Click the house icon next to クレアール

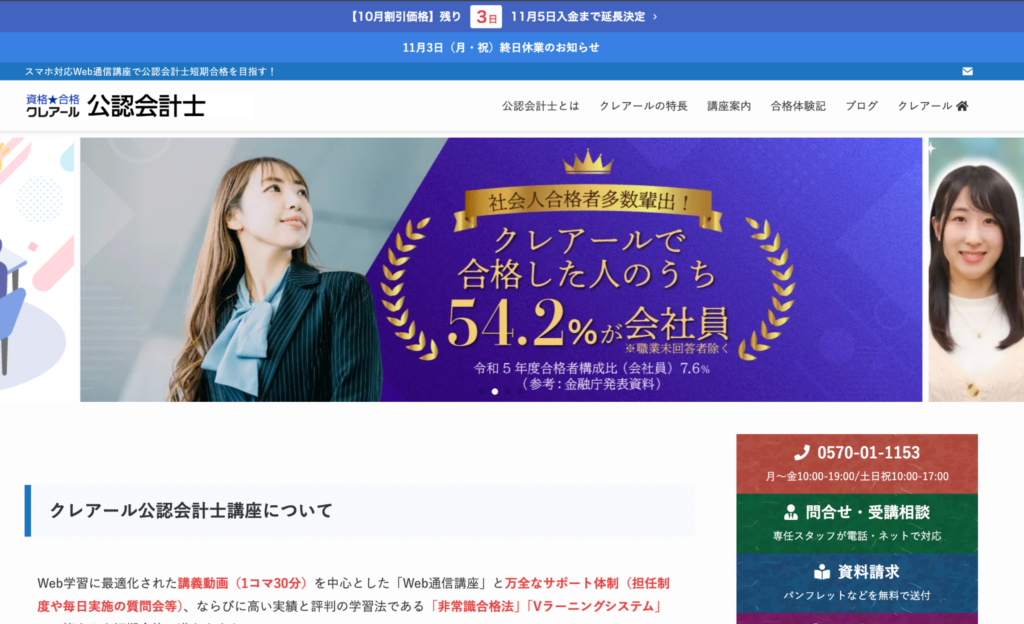tap(962, 106)
